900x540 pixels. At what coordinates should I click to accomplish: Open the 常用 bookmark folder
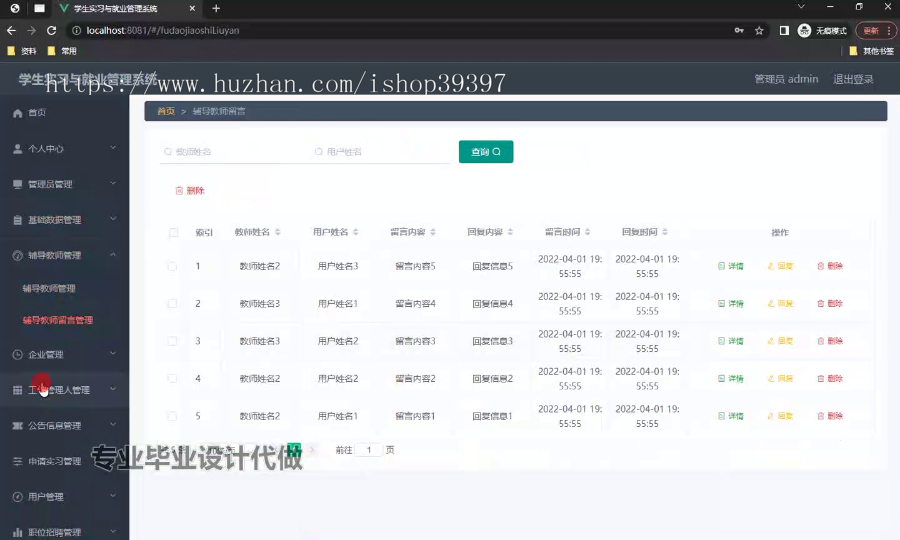(x=62, y=51)
